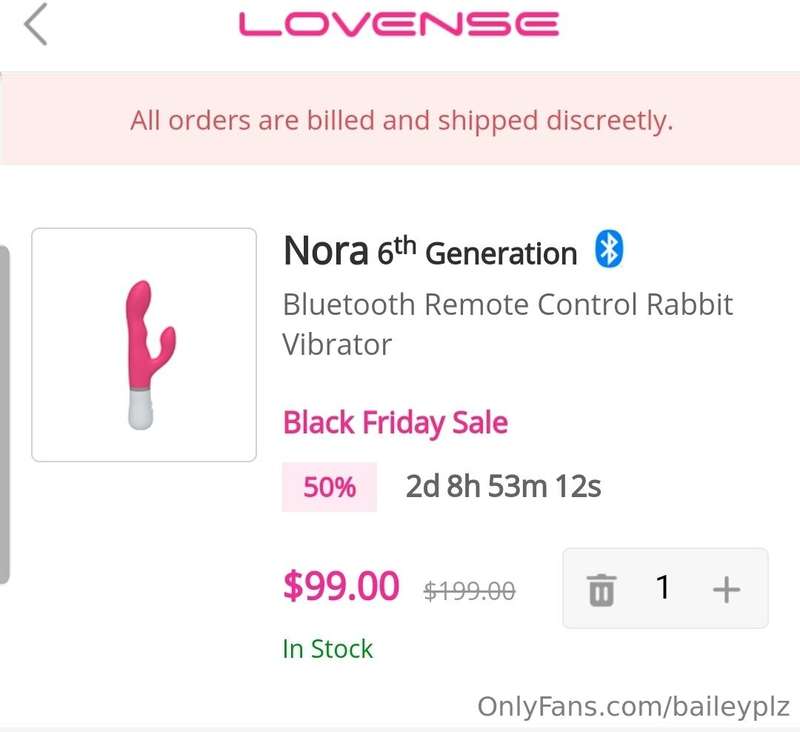800x732 pixels.
Task: Click the crossed-out $199.00 original price
Action: [x=469, y=591]
